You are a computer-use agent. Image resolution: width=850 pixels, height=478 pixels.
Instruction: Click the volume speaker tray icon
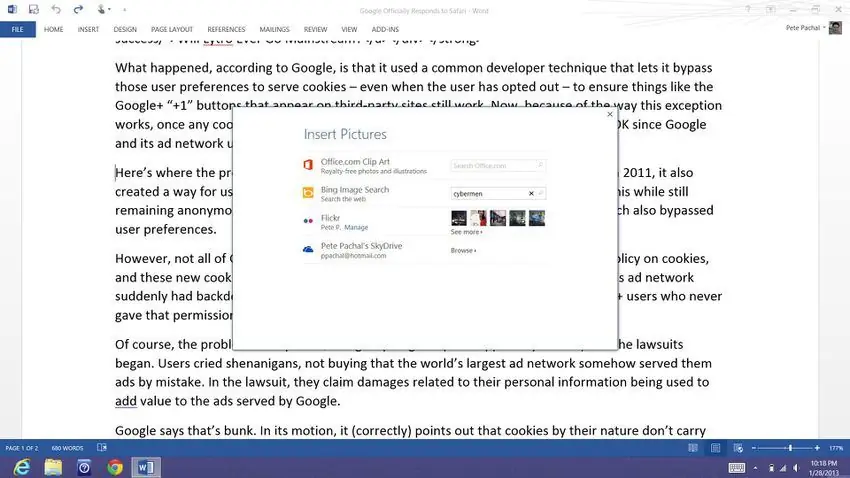pyautogui.click(x=796, y=468)
